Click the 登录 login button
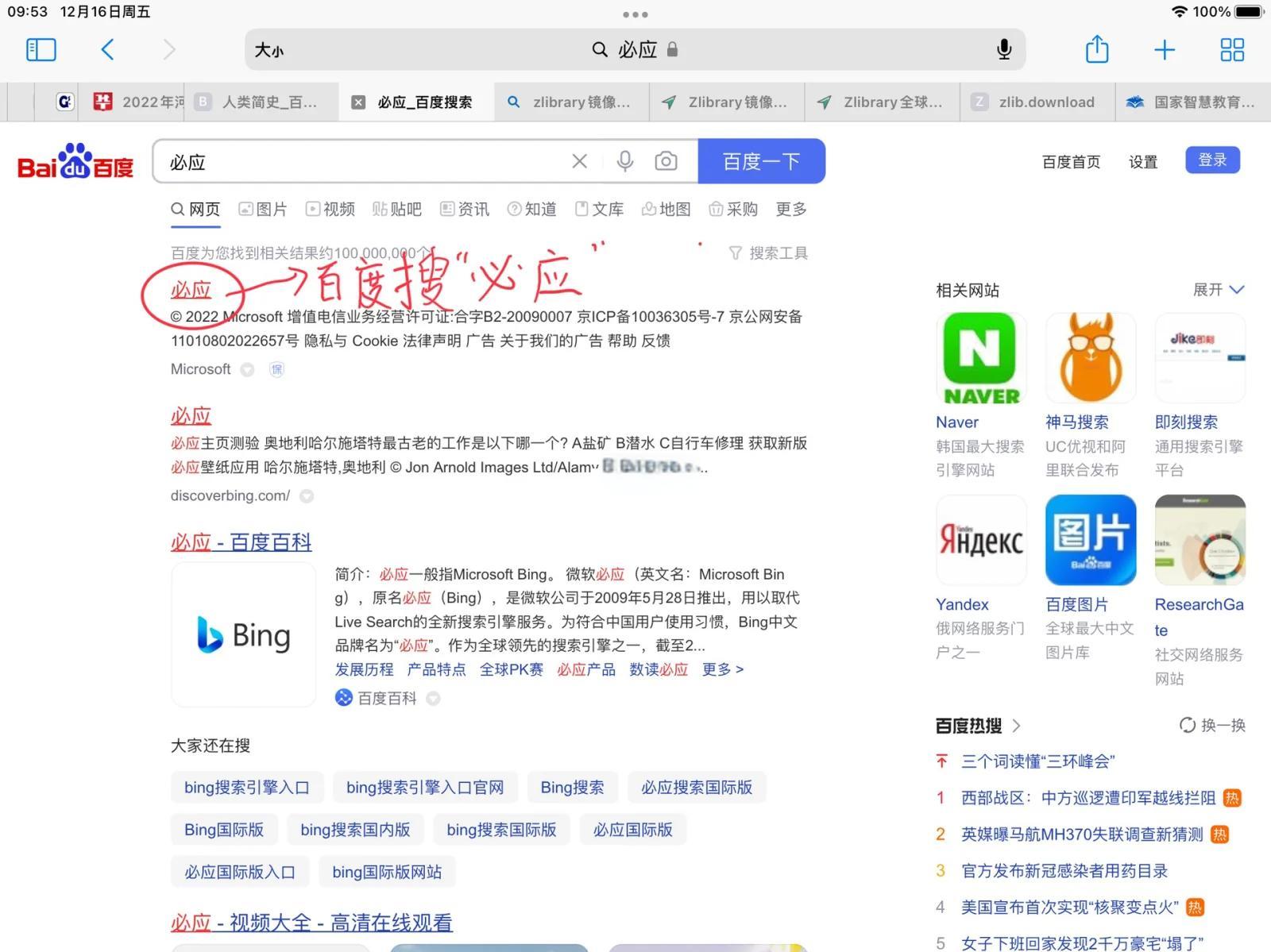1271x952 pixels. coord(1212,160)
